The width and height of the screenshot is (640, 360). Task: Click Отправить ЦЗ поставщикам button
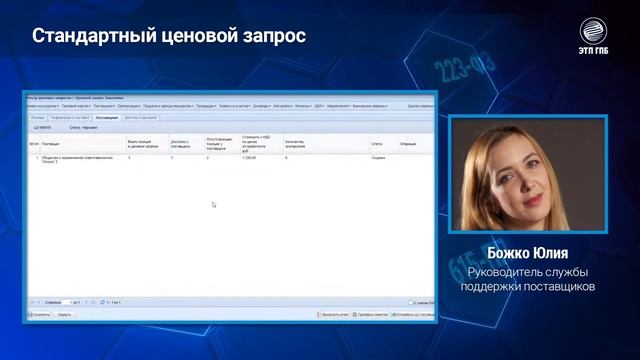point(412,315)
